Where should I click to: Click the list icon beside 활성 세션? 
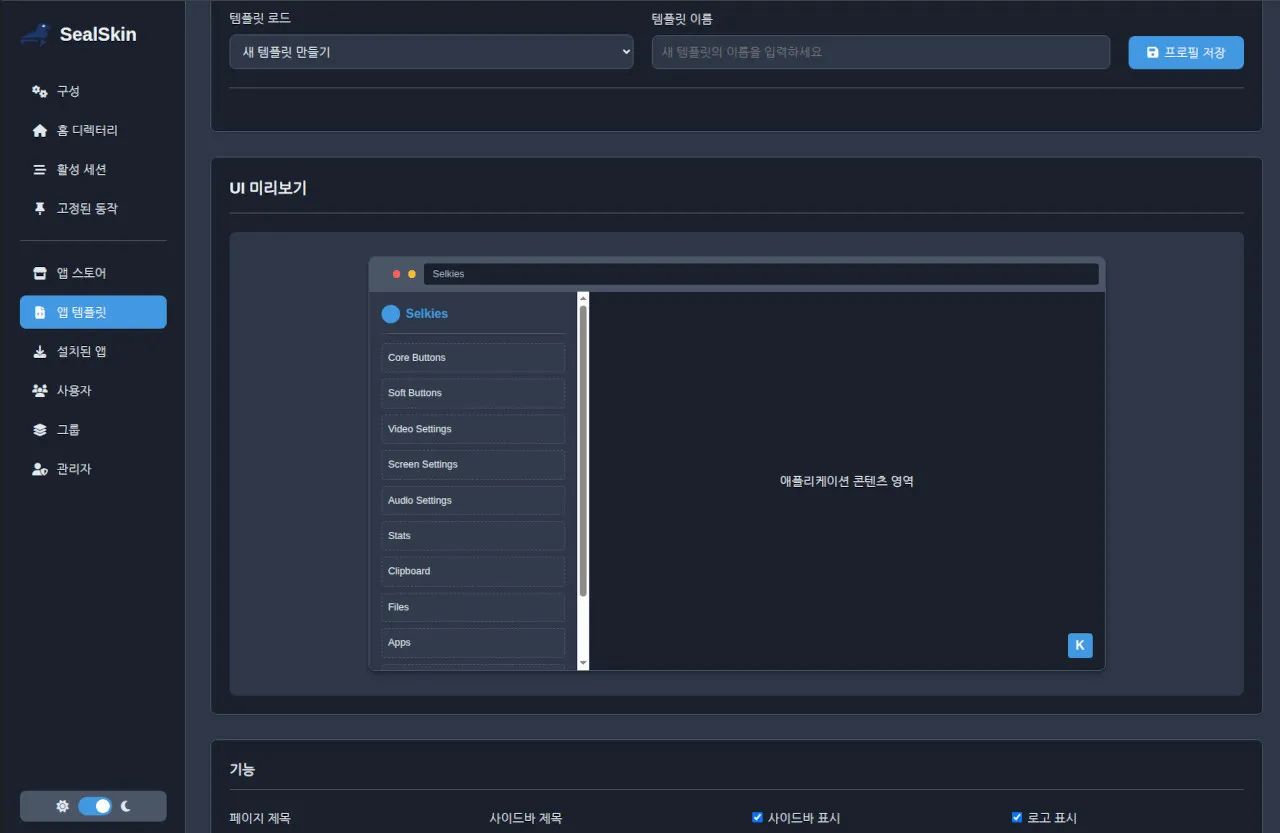[40, 170]
